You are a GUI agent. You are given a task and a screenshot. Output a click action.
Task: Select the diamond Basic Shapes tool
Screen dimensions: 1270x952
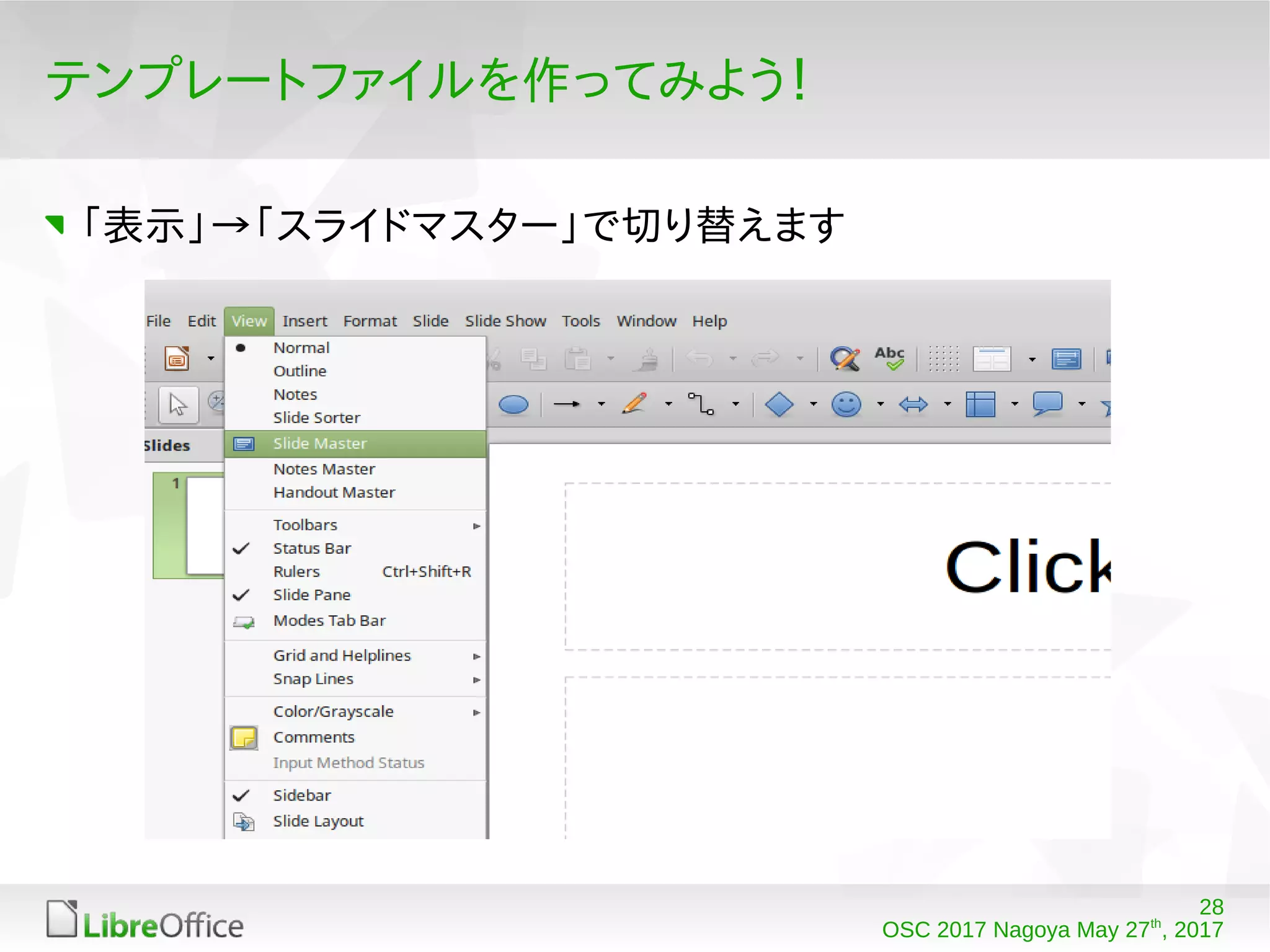(x=779, y=404)
